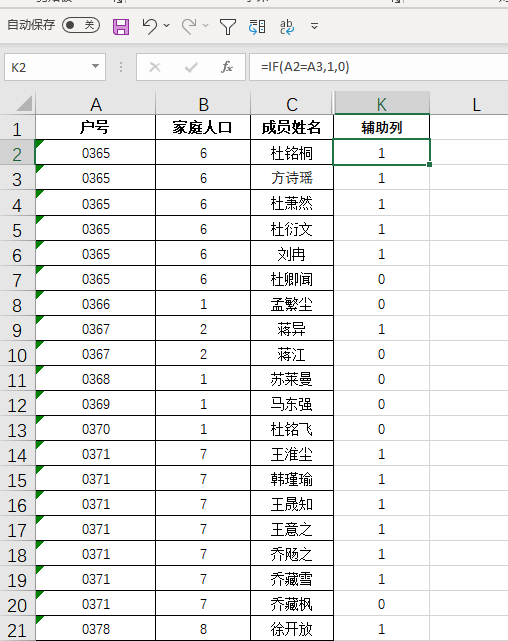Click household number cell 0369
Viewport: 508px width, 641px height.
(x=96, y=404)
